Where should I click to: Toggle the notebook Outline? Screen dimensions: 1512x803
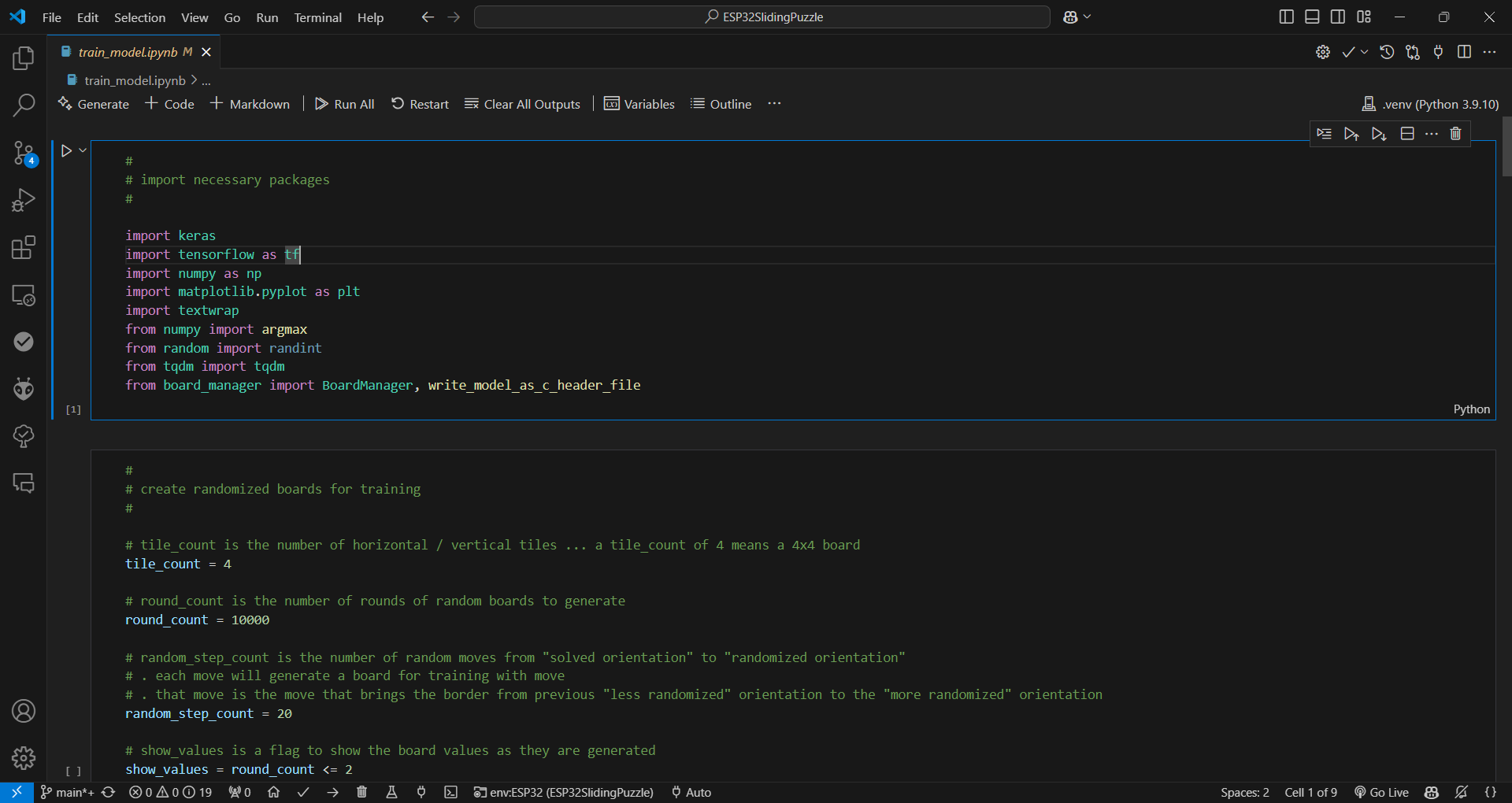coord(721,104)
